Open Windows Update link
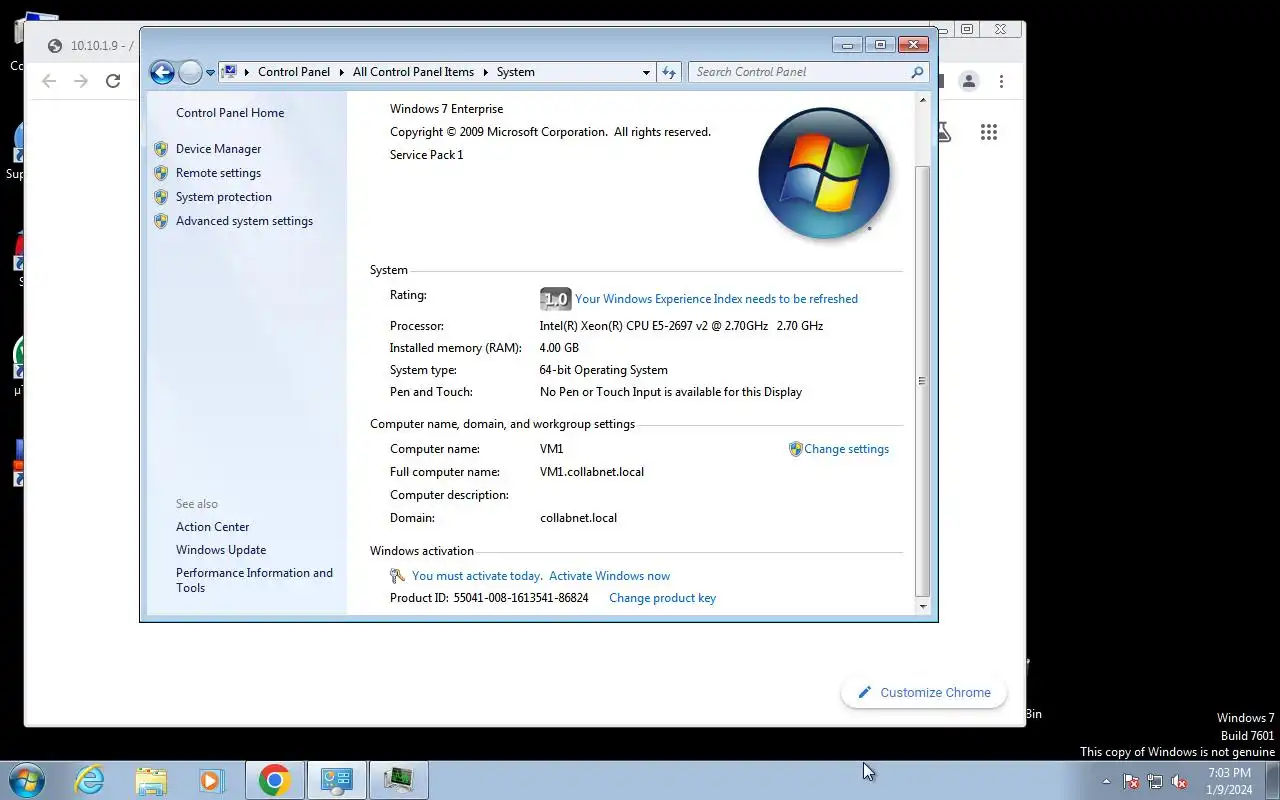1280x800 pixels. pos(221,550)
